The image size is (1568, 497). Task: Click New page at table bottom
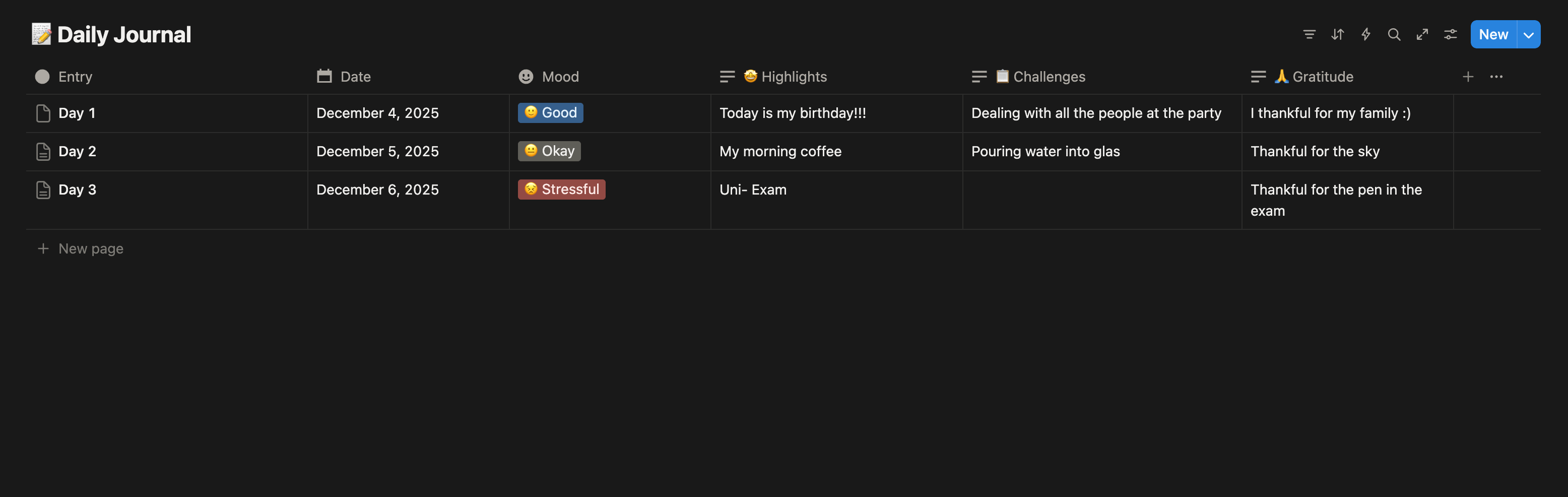[x=90, y=248]
